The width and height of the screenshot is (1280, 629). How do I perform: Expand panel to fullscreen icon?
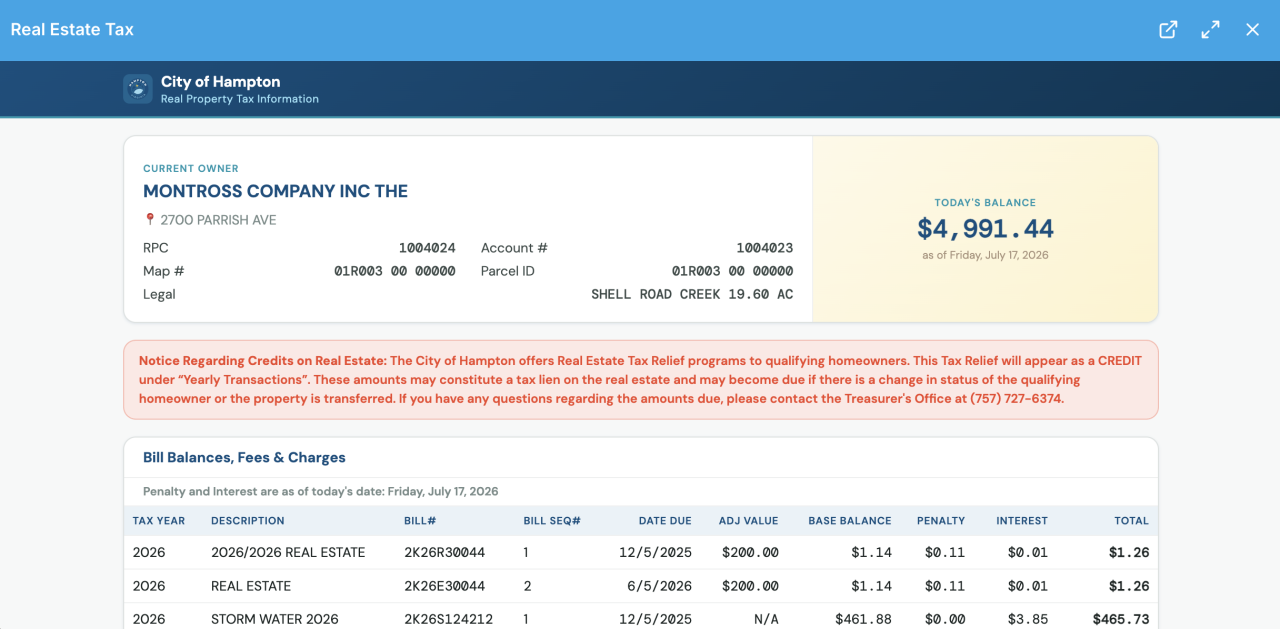pos(1210,30)
